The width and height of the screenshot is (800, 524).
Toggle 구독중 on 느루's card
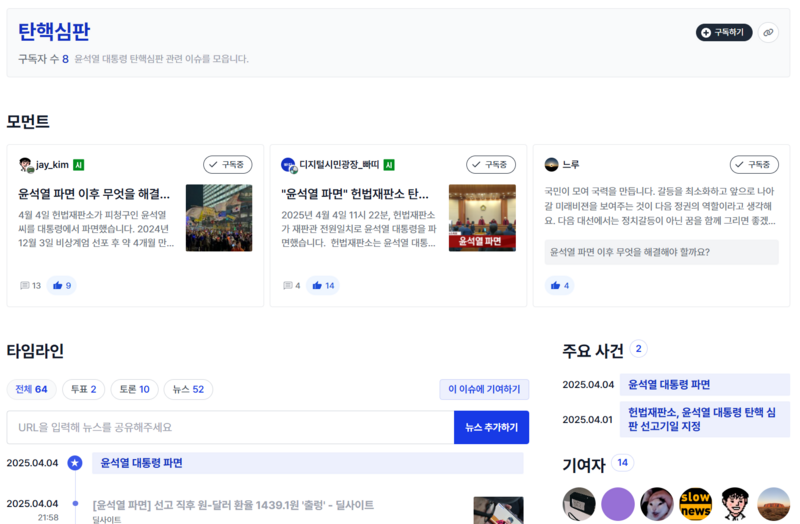point(753,164)
